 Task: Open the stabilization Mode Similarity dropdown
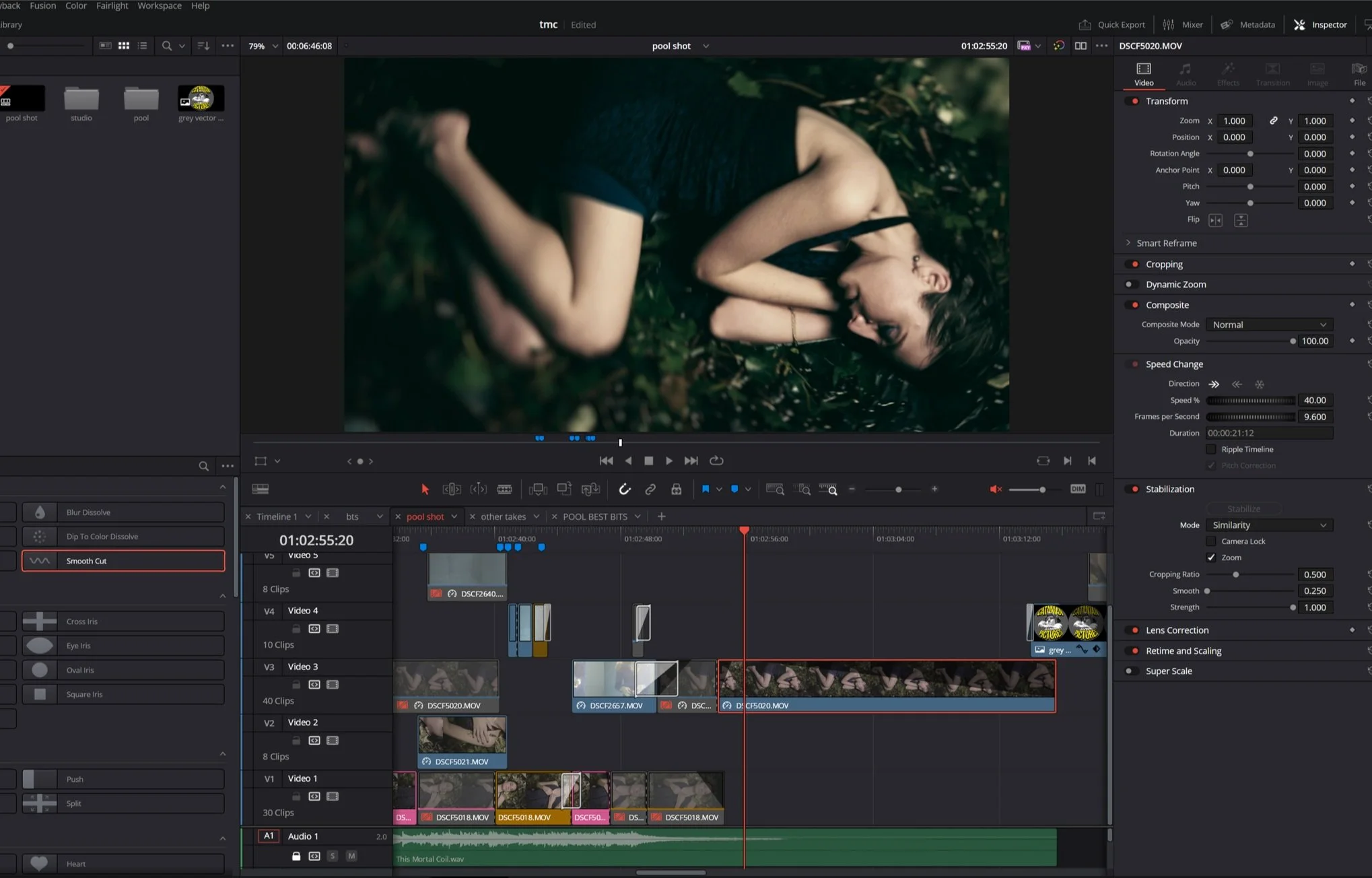pos(1268,525)
